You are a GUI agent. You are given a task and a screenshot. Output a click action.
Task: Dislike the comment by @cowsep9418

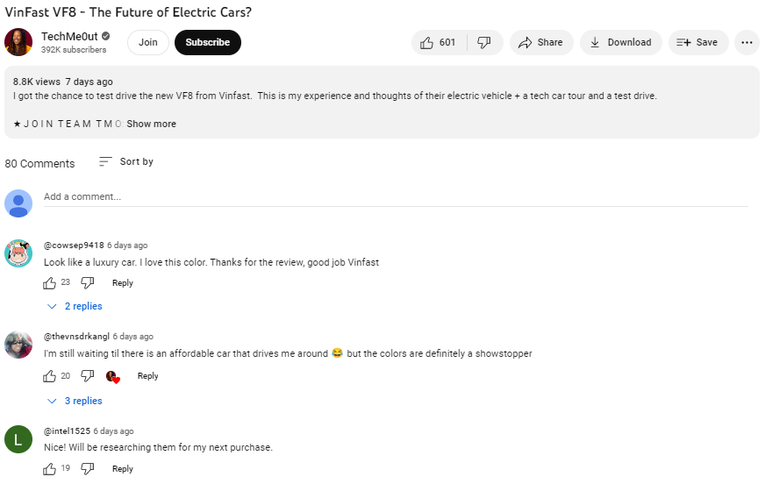(x=87, y=283)
